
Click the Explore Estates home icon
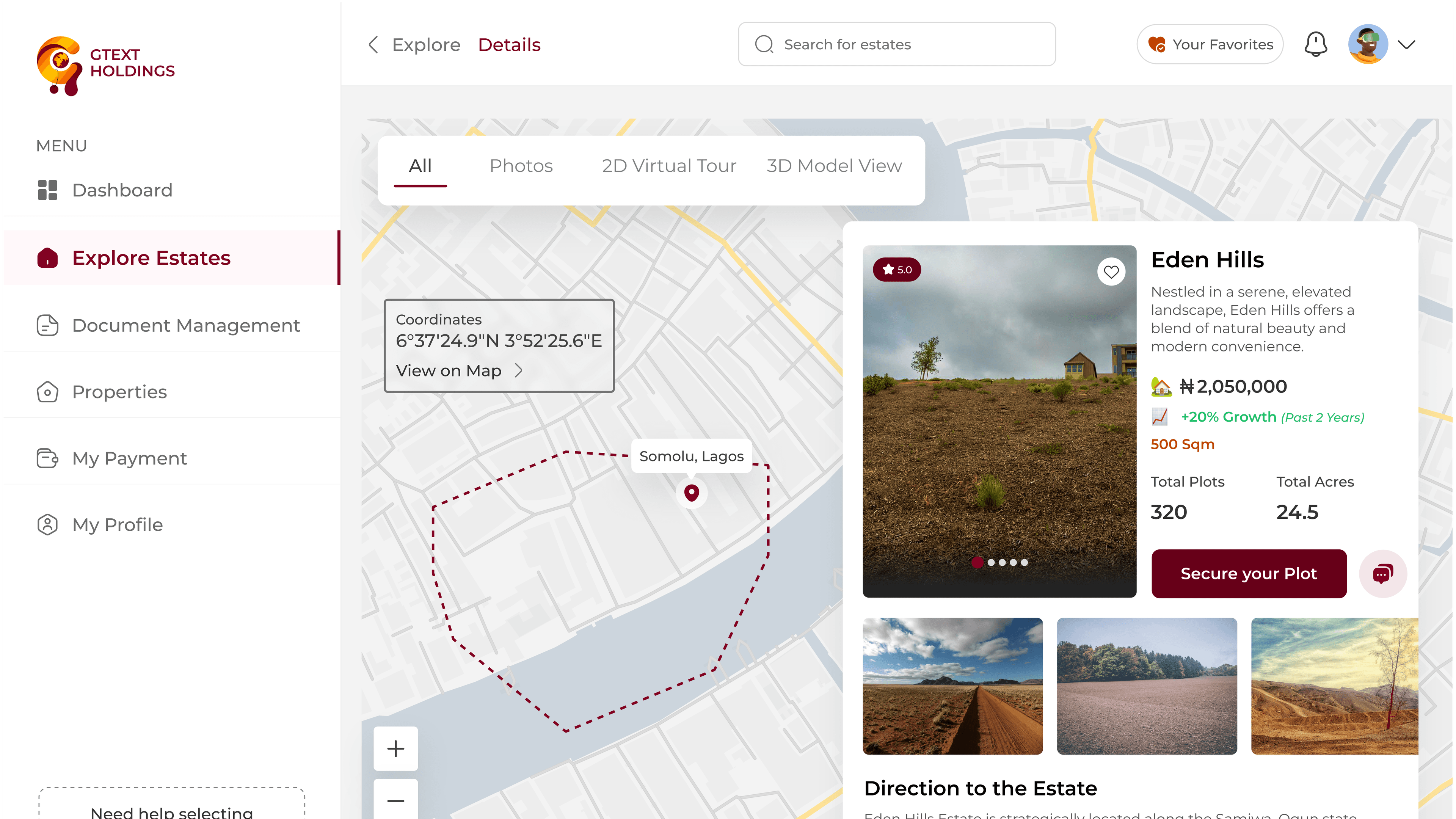click(47, 258)
